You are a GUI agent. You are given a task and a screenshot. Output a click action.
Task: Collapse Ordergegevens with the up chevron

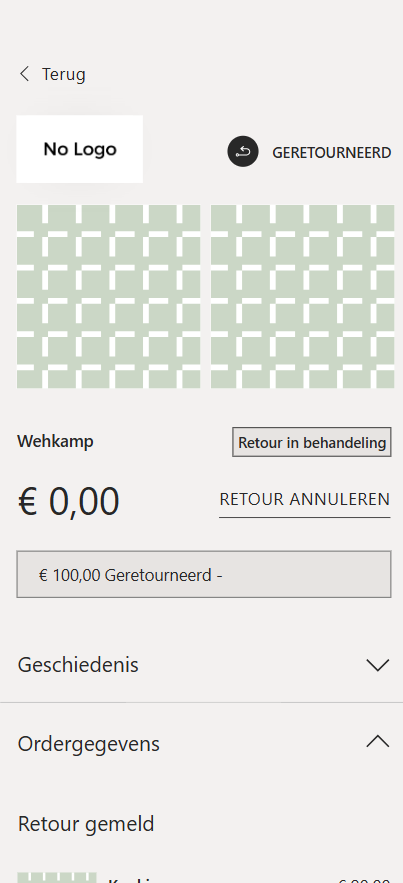pos(378,742)
